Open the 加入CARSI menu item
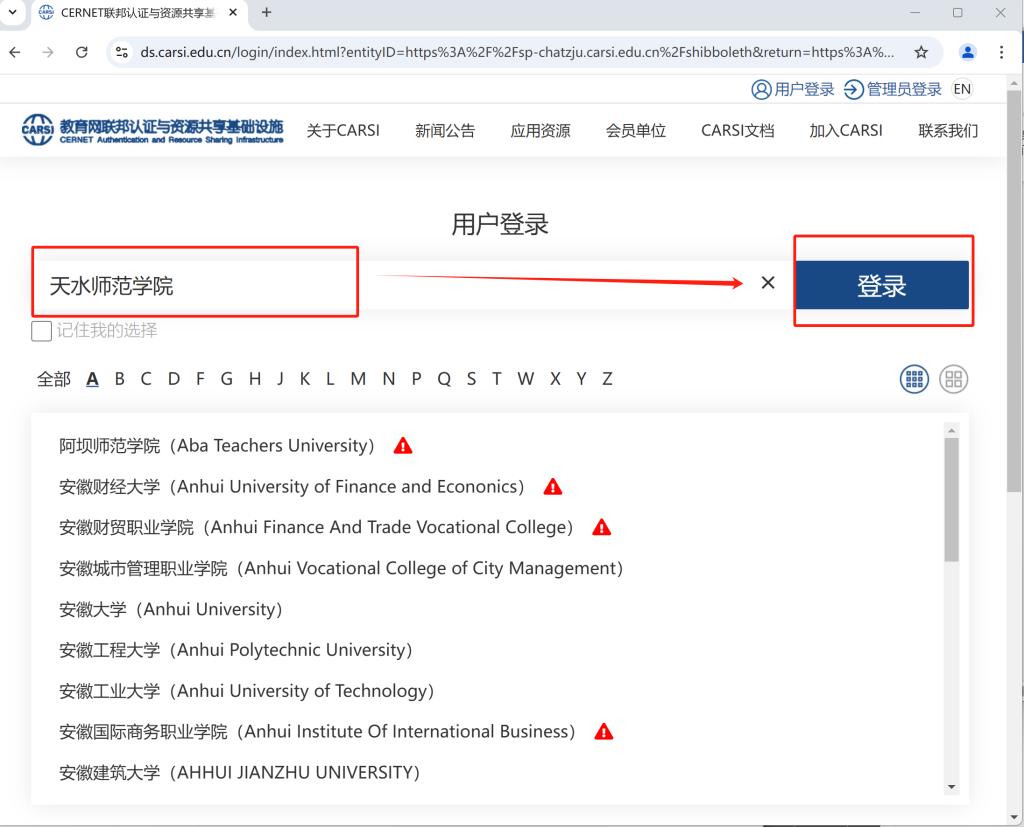This screenshot has height=827, width=1024. (846, 131)
